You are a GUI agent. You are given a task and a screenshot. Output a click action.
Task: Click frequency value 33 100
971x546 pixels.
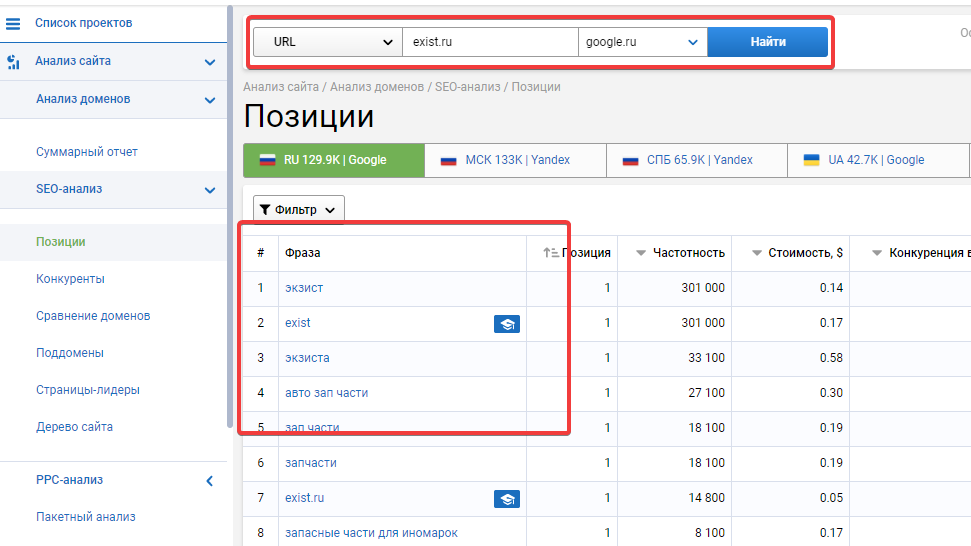706,358
